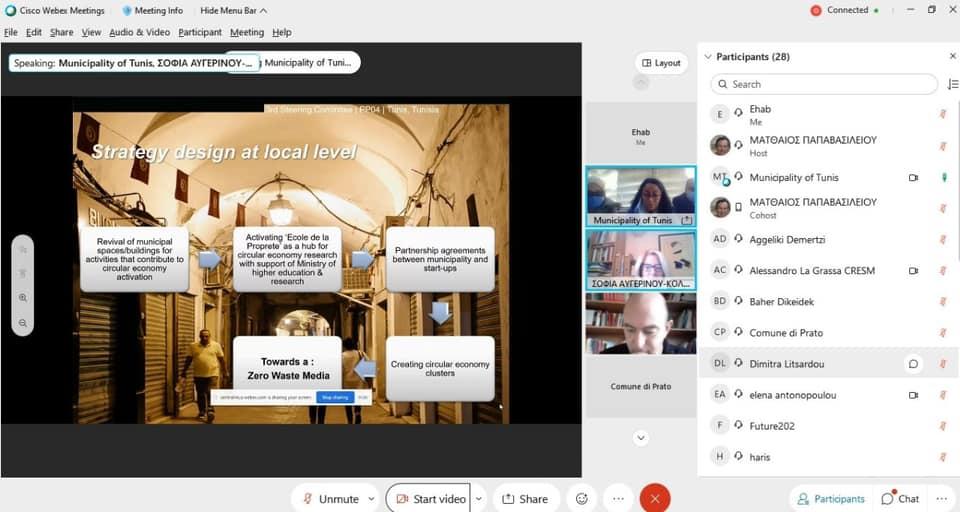960x512 pixels.
Task: Collapse the Participants (28) panel header
Action: pyautogui.click(x=708, y=57)
